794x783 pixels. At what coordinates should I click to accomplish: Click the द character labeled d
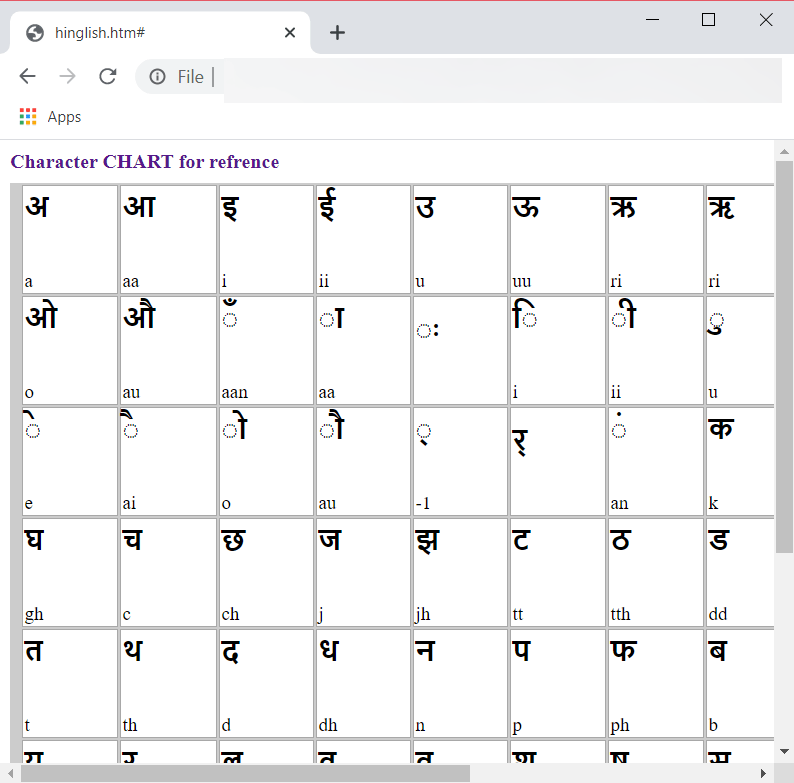point(230,651)
